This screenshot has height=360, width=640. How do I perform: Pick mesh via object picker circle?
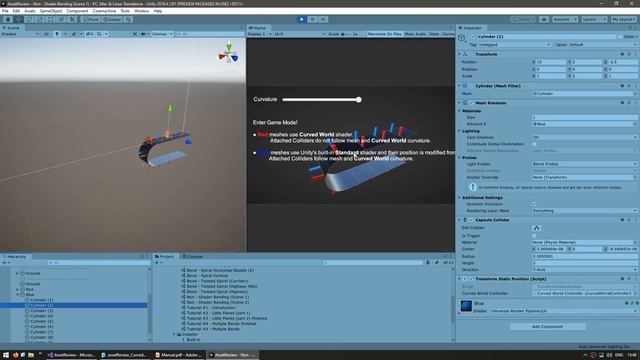point(635,93)
